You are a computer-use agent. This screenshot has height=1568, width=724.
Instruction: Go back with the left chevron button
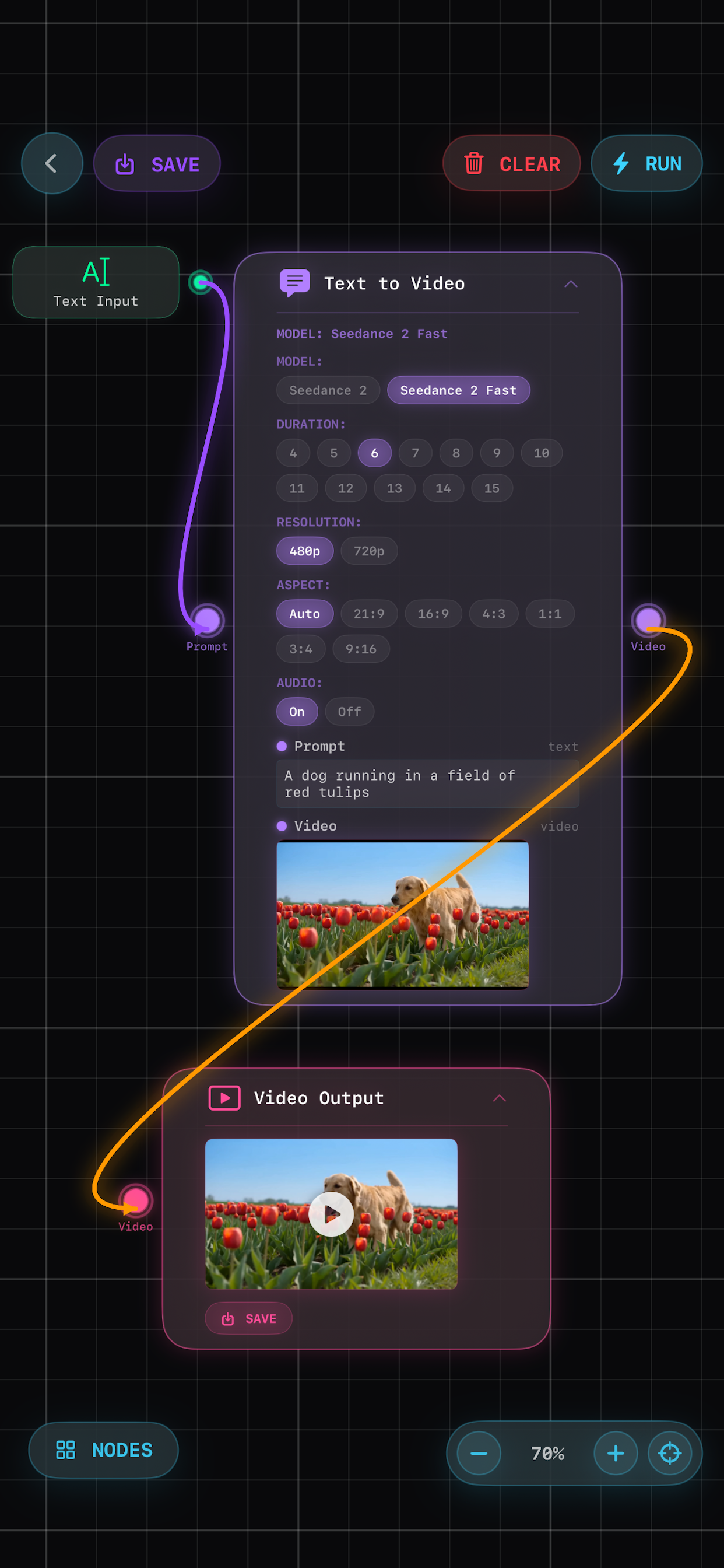[52, 163]
